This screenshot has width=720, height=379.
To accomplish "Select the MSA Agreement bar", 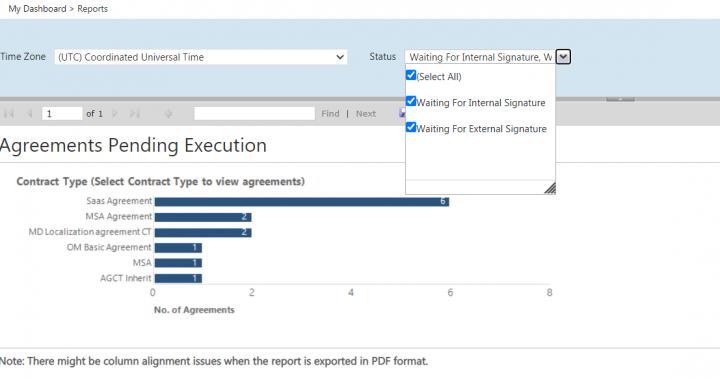I will tap(203, 217).
